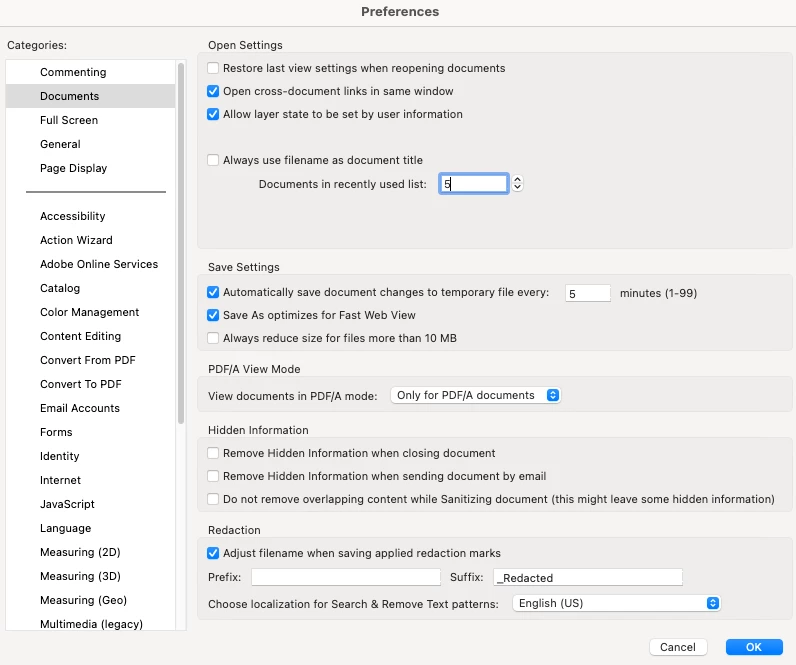Enable Restore last view settings checkbox

tap(213, 69)
